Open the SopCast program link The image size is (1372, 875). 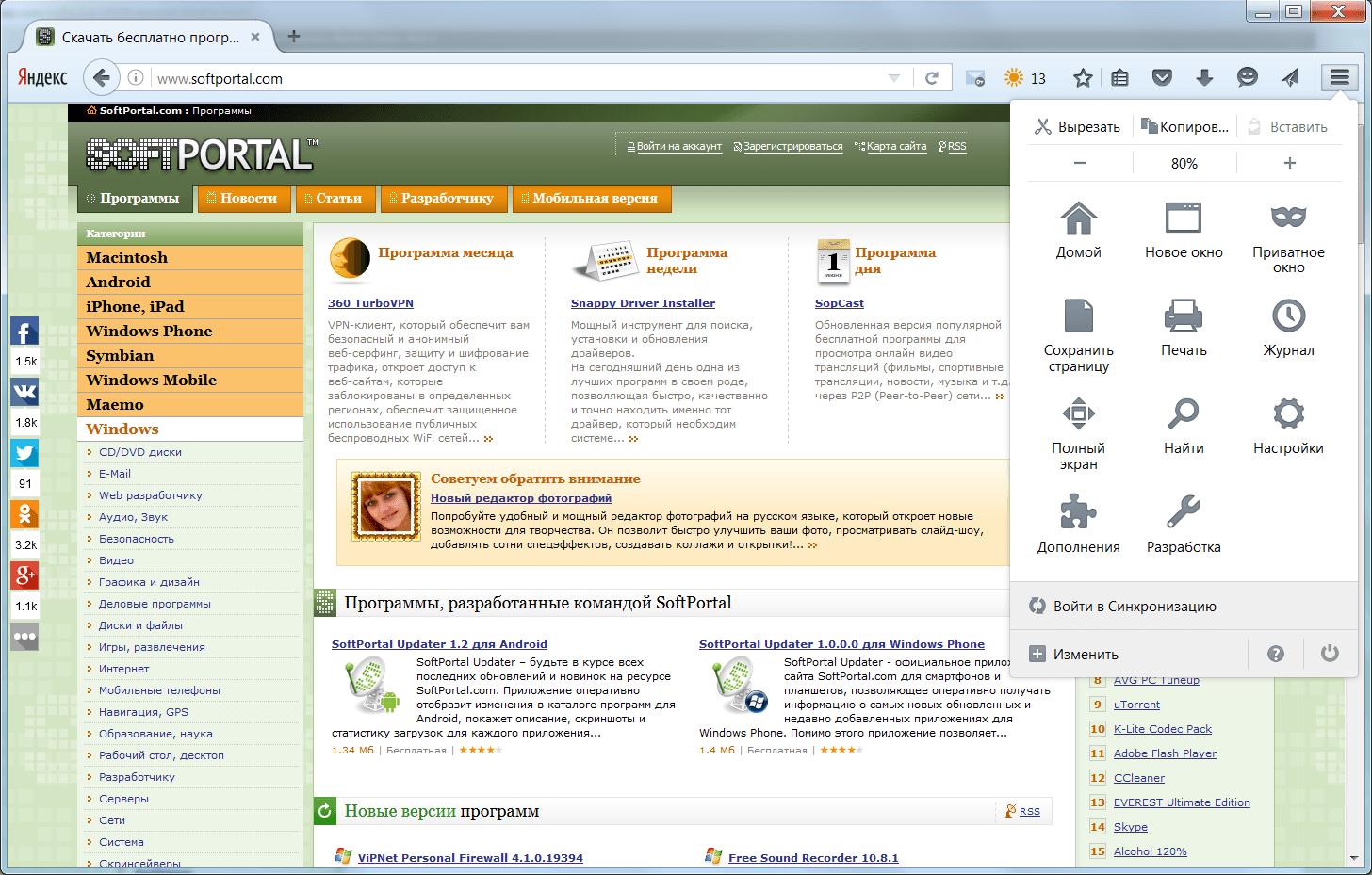pos(840,303)
